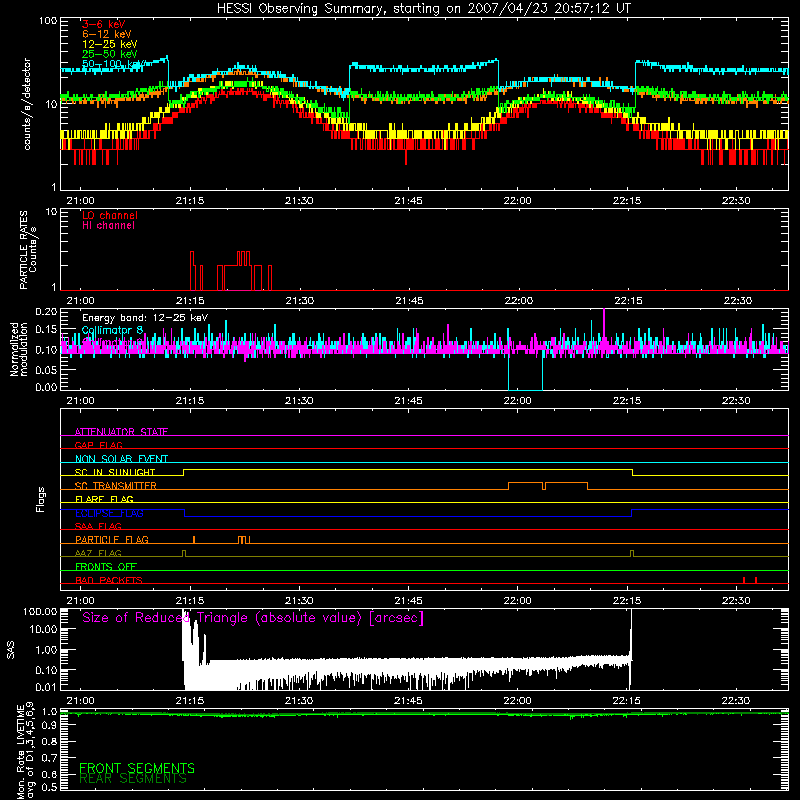Click the LO channel particle spike at 21:15
Viewport: 800px width, 800px height.
(192, 270)
